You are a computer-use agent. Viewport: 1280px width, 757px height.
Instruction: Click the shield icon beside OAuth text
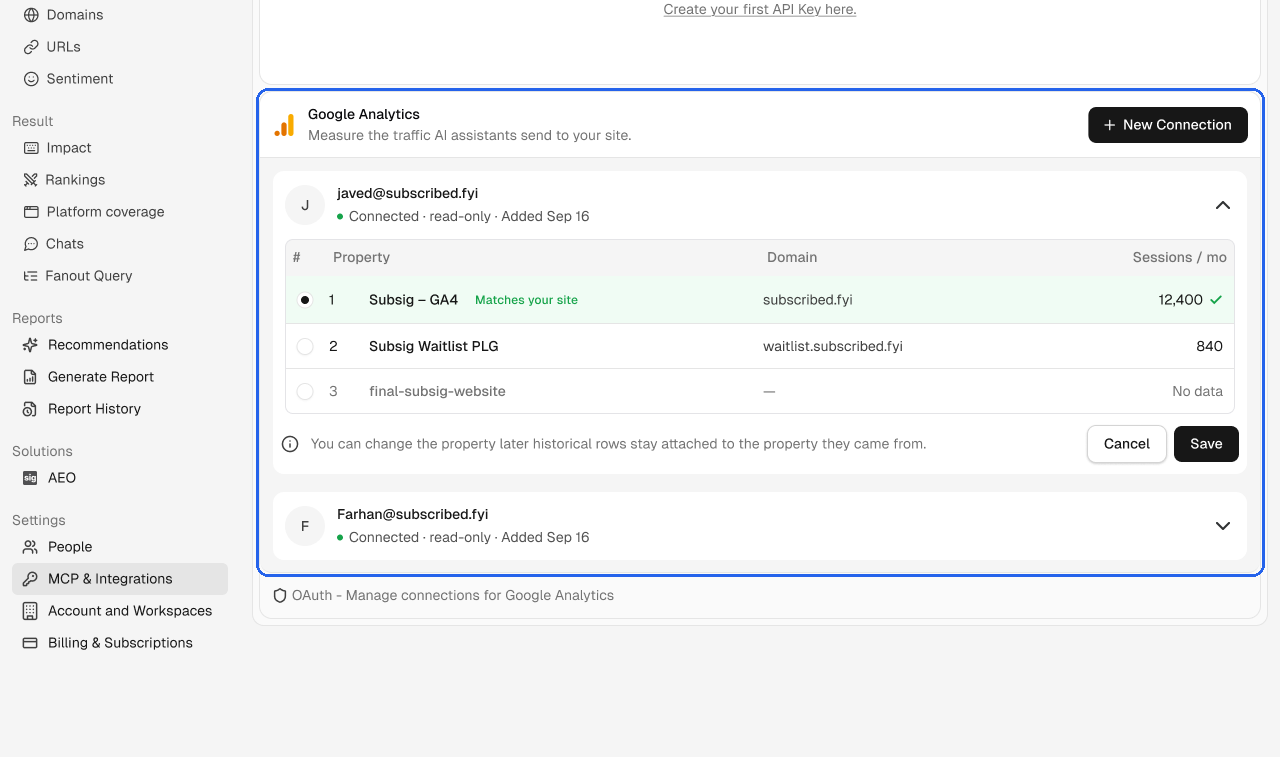pyautogui.click(x=280, y=595)
